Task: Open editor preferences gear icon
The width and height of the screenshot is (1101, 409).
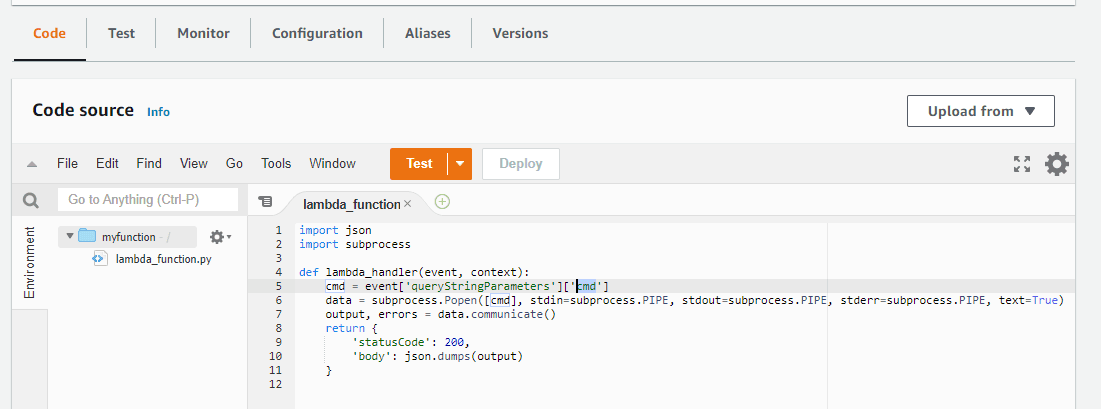Action: [1057, 164]
